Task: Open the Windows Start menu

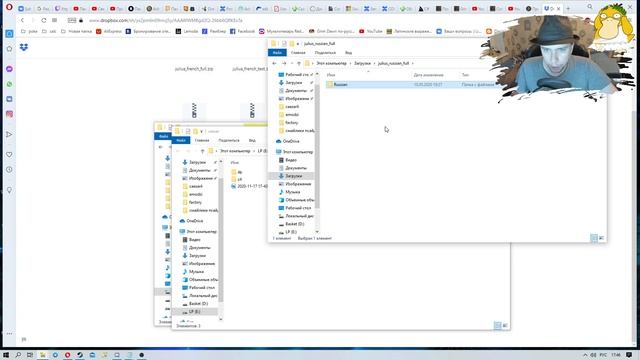Action: pyautogui.click(x=6, y=355)
